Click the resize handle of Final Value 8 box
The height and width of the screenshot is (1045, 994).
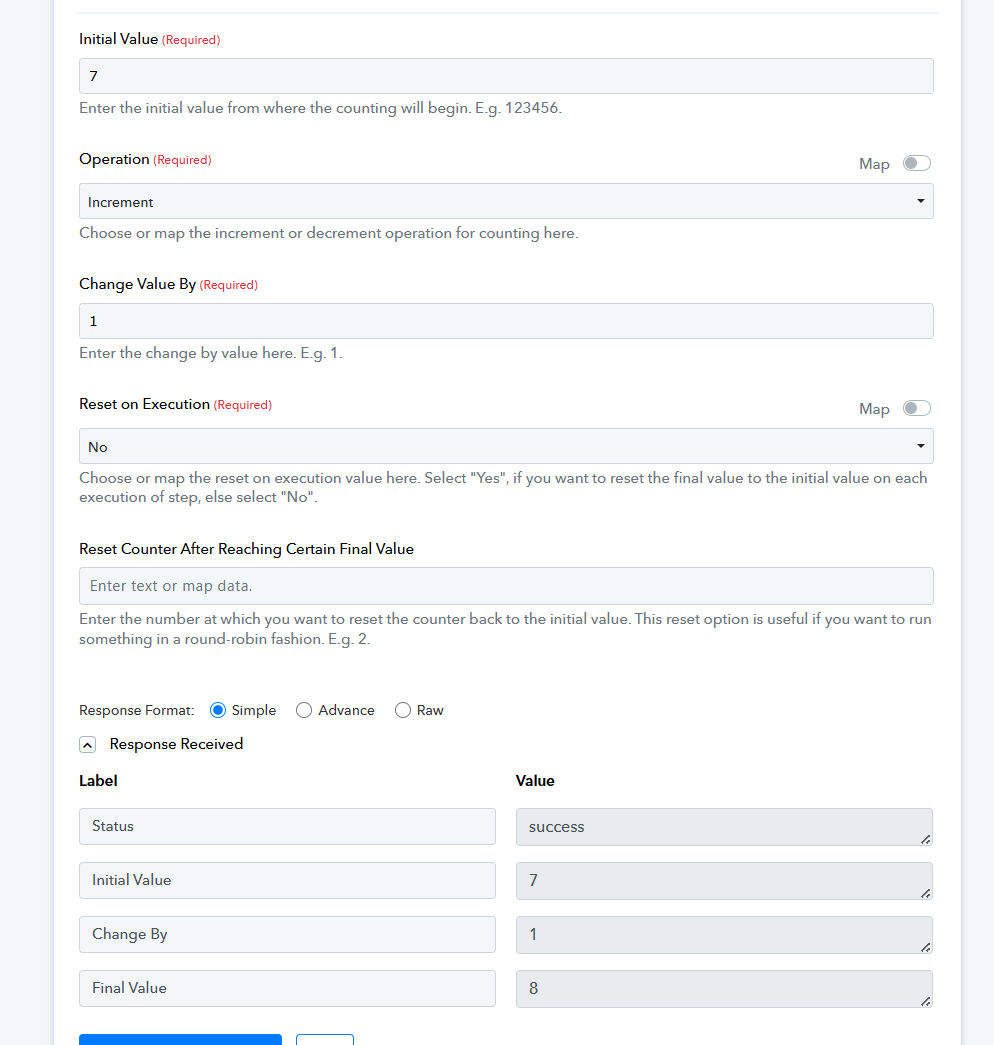pos(925,1001)
